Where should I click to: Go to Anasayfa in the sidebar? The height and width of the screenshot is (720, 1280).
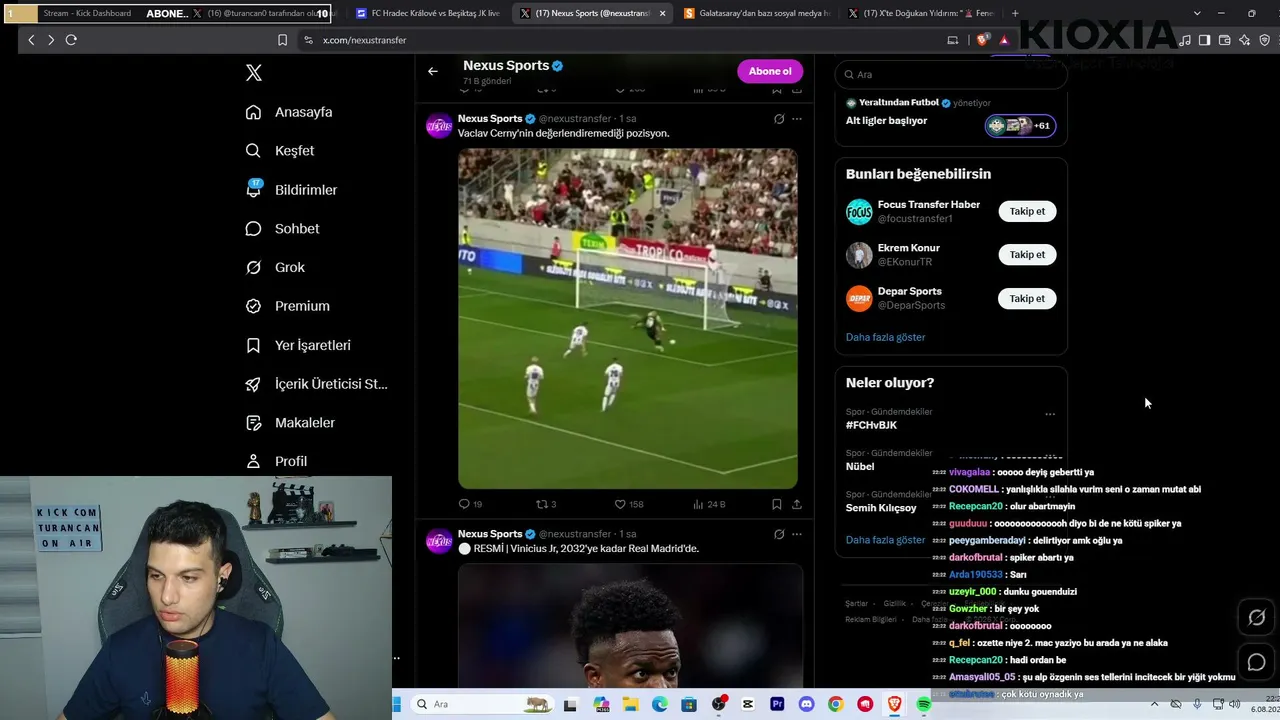289,112
